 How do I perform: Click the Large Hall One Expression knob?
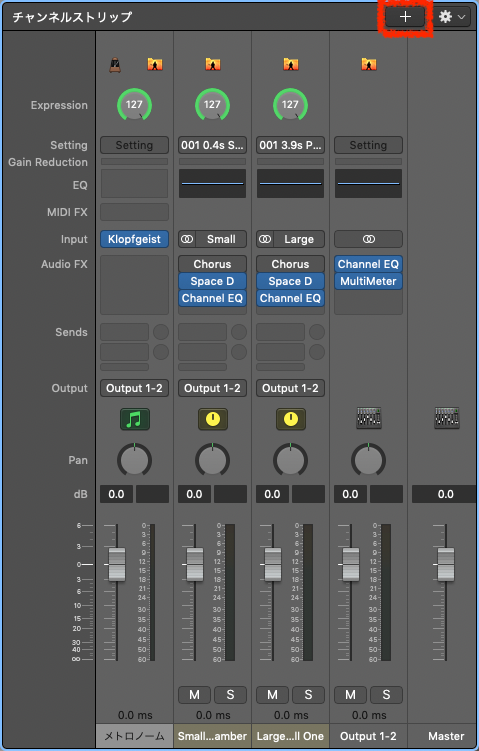coord(291,105)
